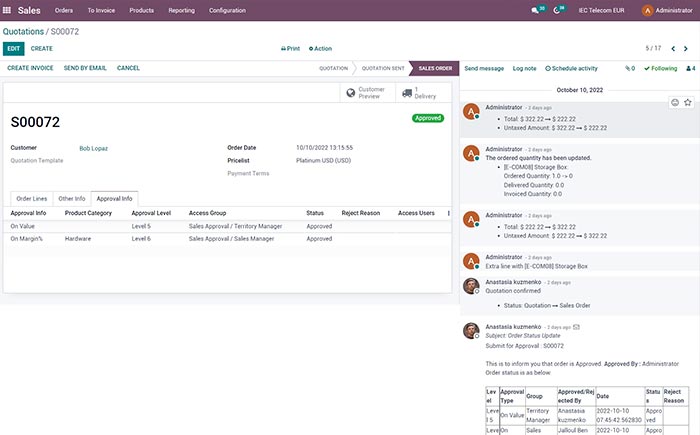Go back to Quotations breadcrumb
The width and height of the screenshot is (700, 435).
click(x=23, y=31)
